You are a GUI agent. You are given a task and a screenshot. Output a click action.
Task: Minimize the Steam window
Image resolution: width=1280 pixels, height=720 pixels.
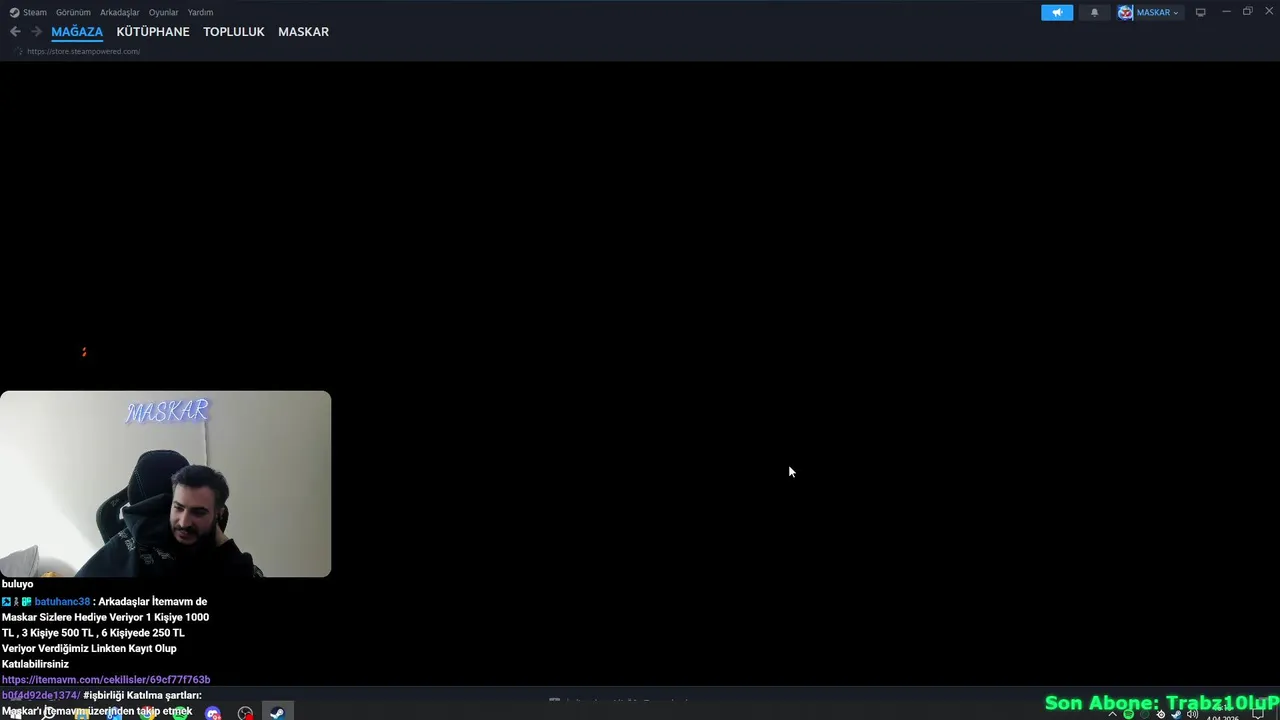click(1226, 12)
